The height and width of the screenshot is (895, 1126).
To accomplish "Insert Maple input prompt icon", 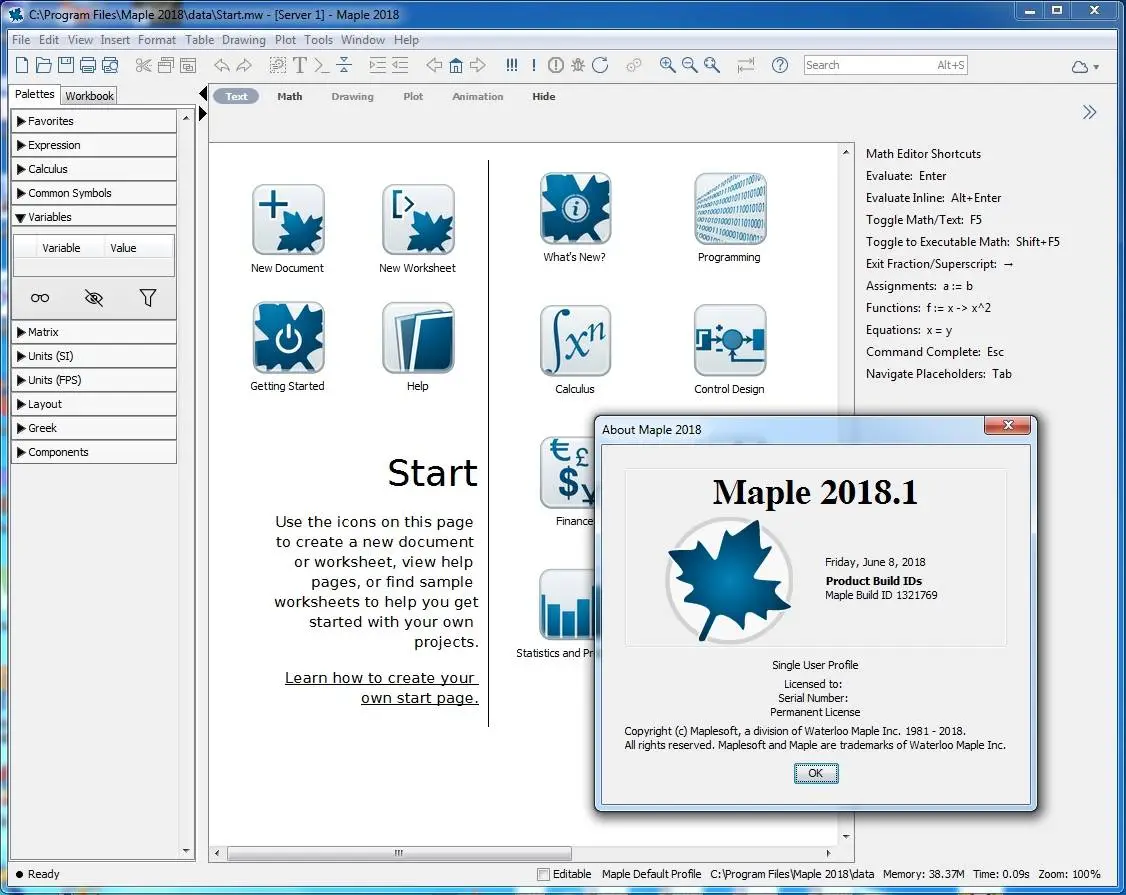I will point(322,65).
